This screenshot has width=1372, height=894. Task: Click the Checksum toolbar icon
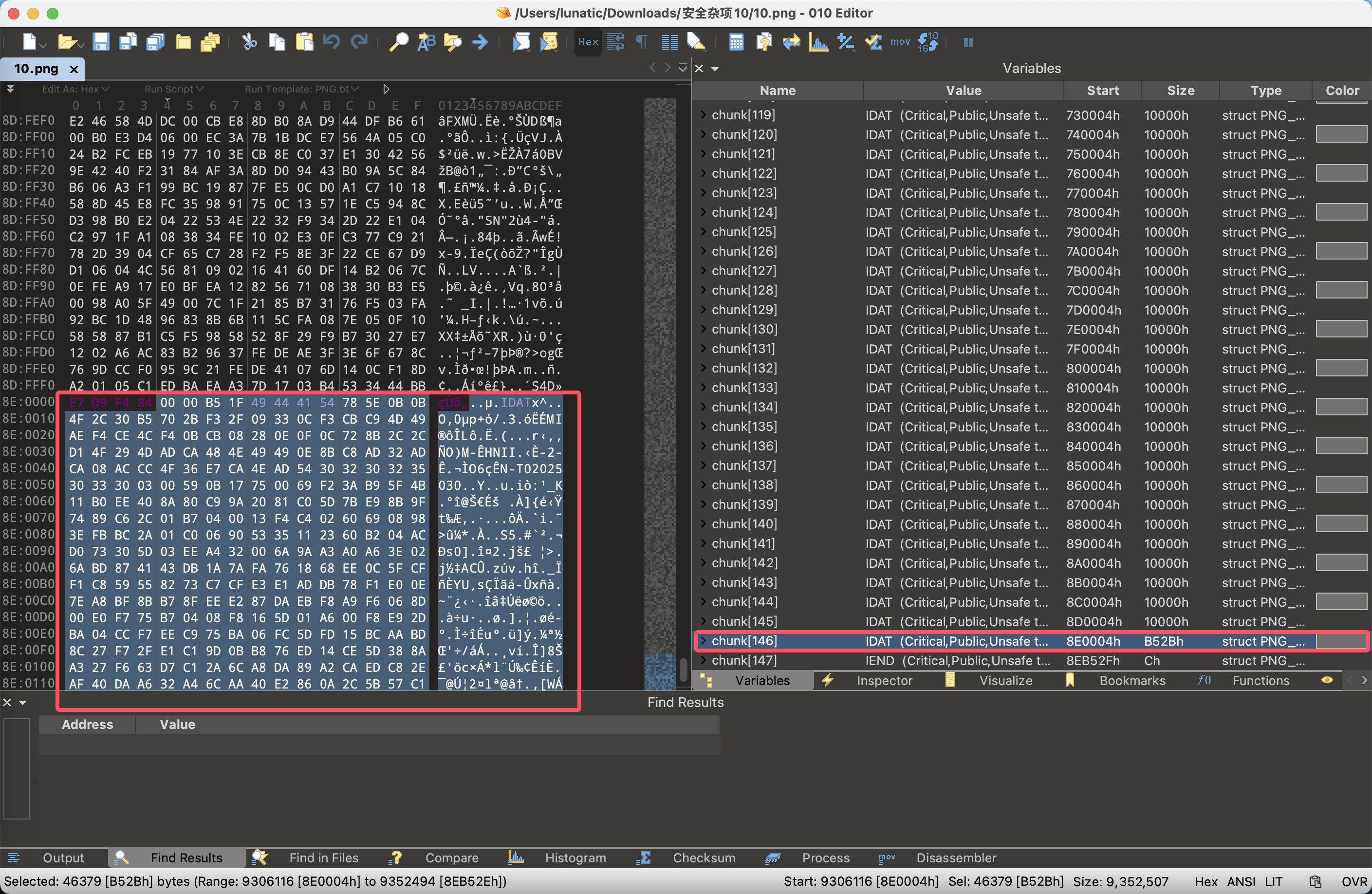pyautogui.click(x=873, y=42)
